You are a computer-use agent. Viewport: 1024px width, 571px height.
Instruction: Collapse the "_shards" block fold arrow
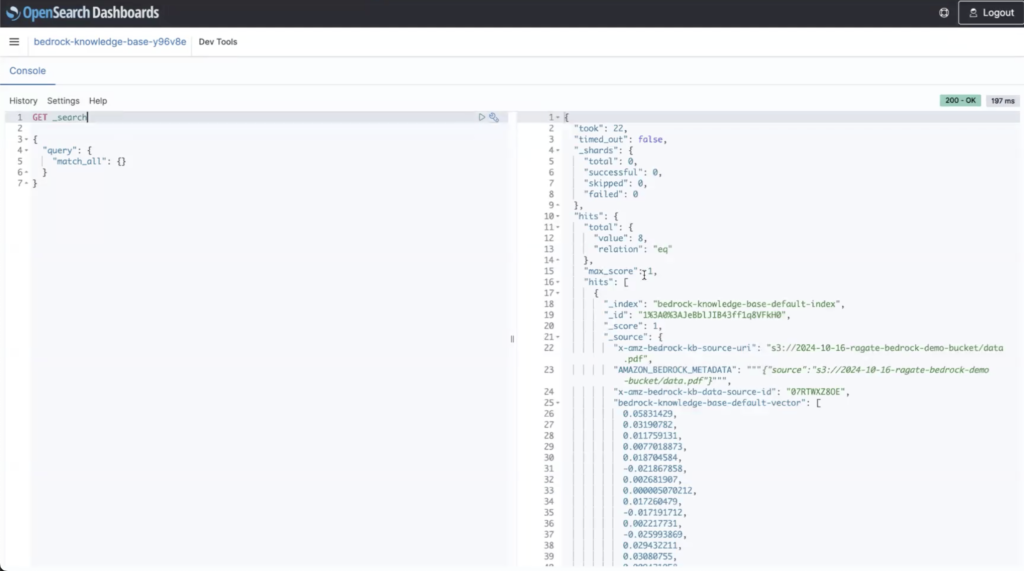558,151
